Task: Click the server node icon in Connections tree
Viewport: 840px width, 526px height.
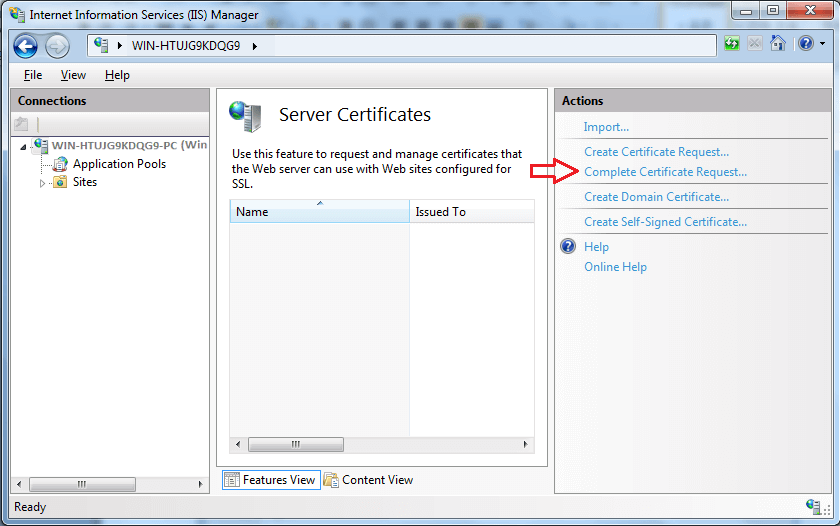Action: click(40, 145)
